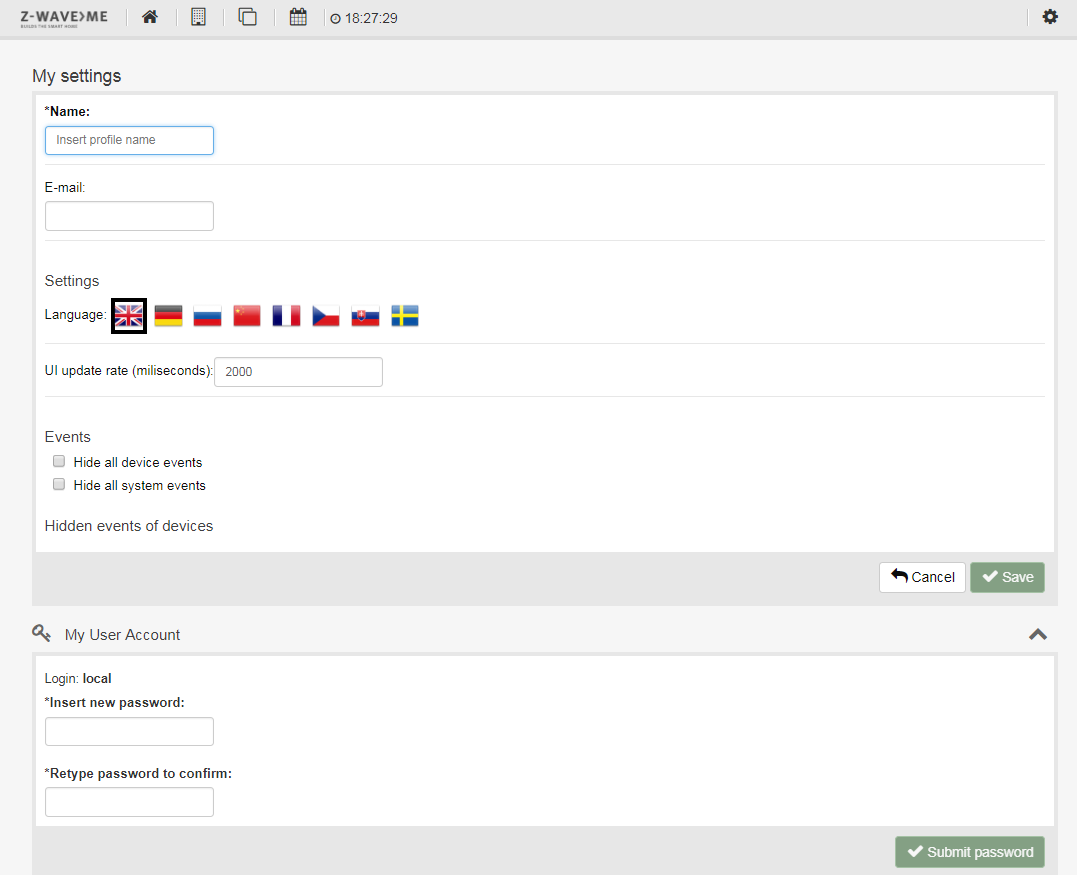Set language to Swedish flag

coord(405,316)
